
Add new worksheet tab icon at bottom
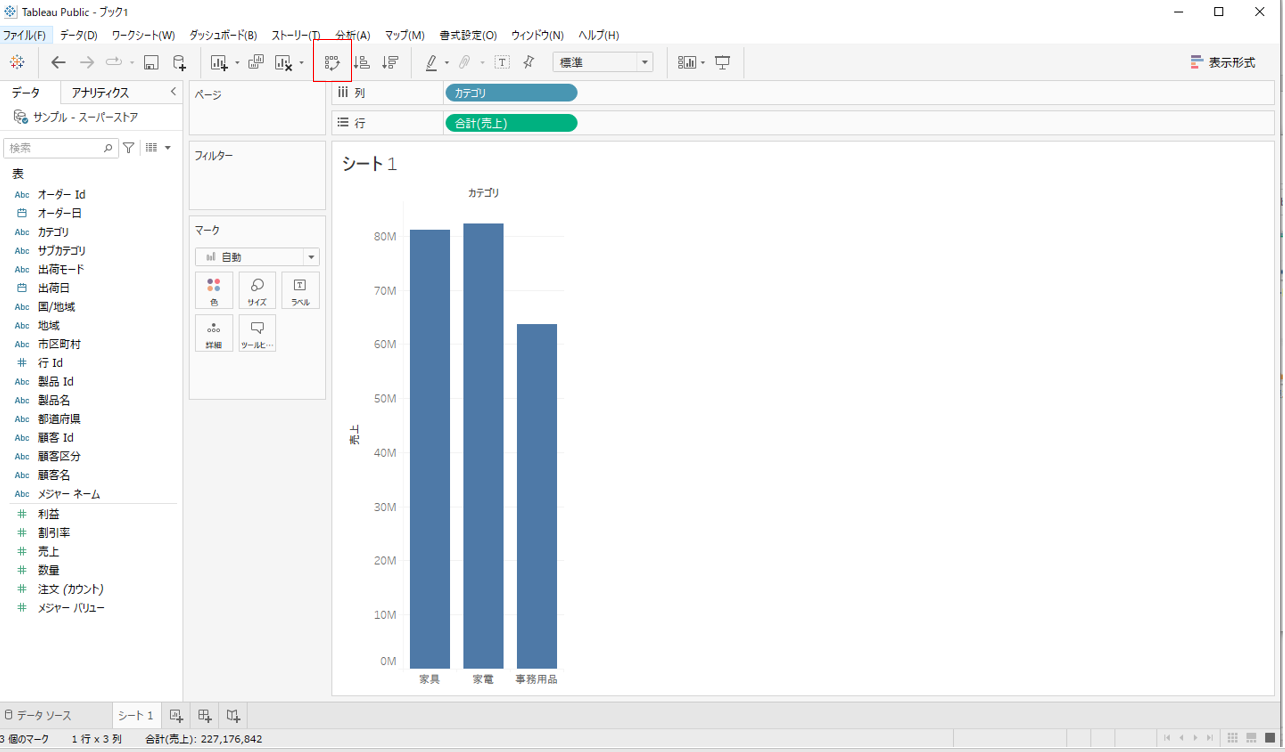[x=176, y=715]
